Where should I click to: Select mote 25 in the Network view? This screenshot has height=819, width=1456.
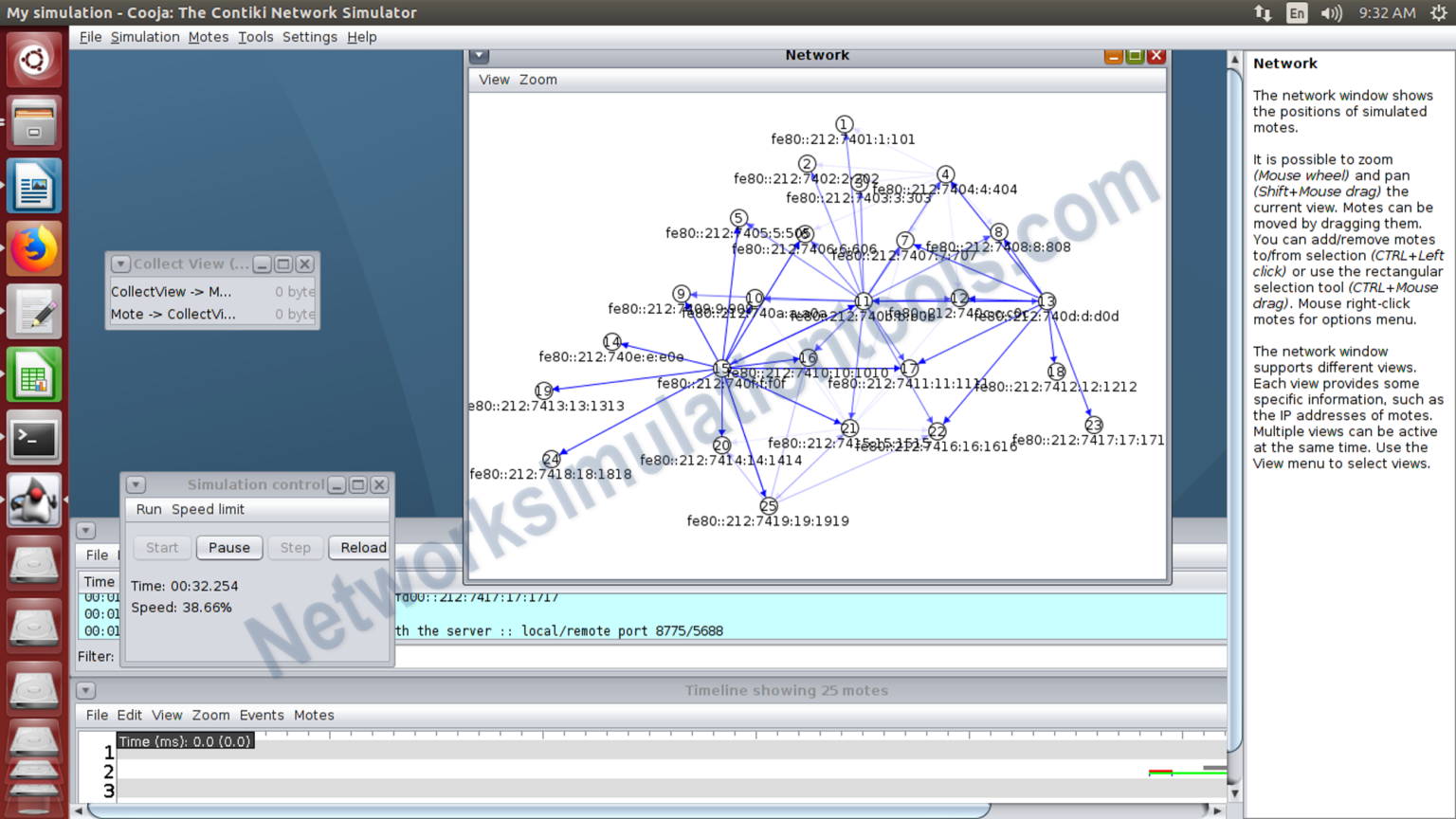click(x=768, y=506)
